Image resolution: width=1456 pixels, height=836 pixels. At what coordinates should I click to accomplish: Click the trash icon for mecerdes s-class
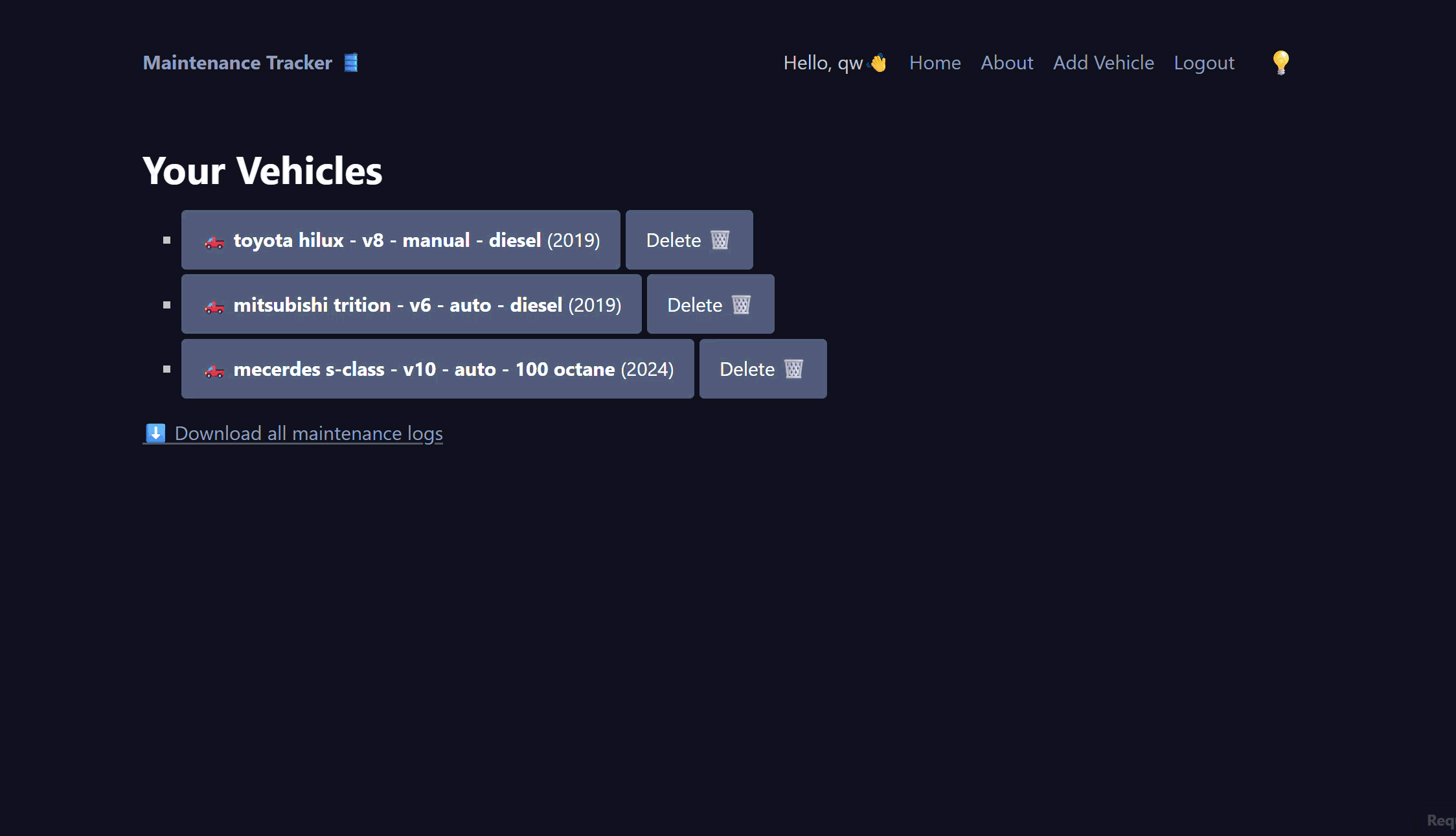click(x=794, y=369)
